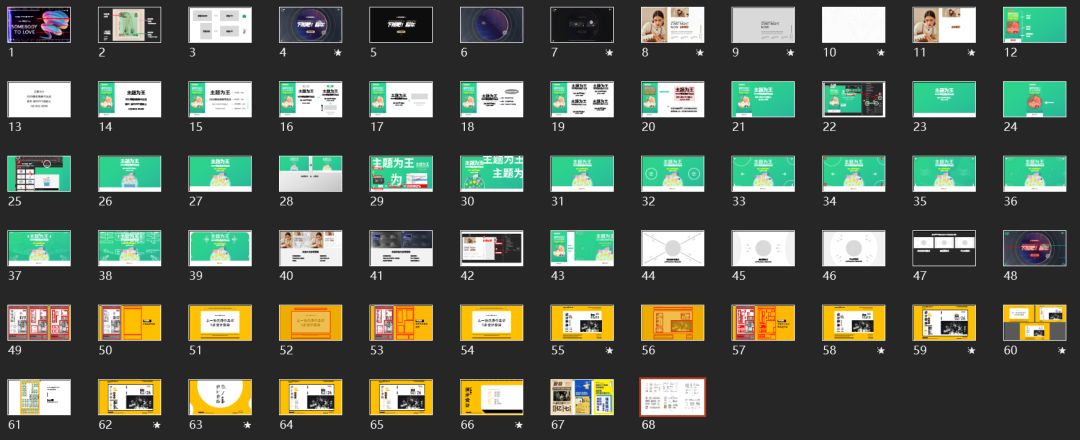Viewport: 1080px width, 440px height.
Task: Preview the transition star of slide 63
Action: pyautogui.click(x=247, y=425)
